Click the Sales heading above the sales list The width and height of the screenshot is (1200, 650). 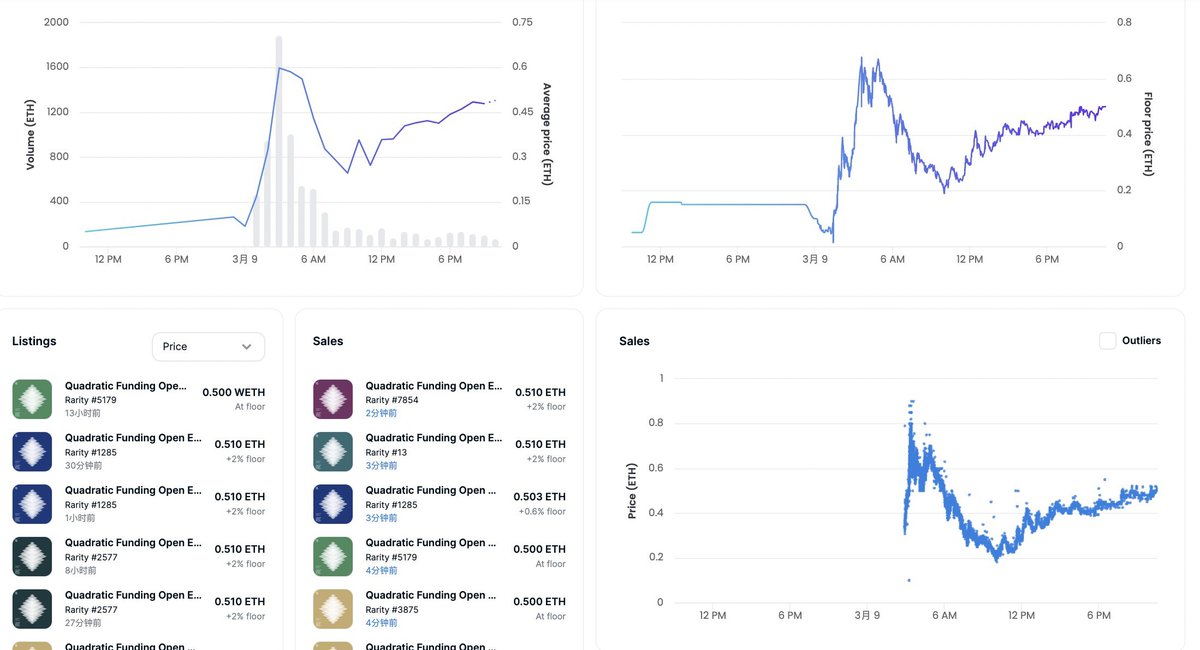328,341
